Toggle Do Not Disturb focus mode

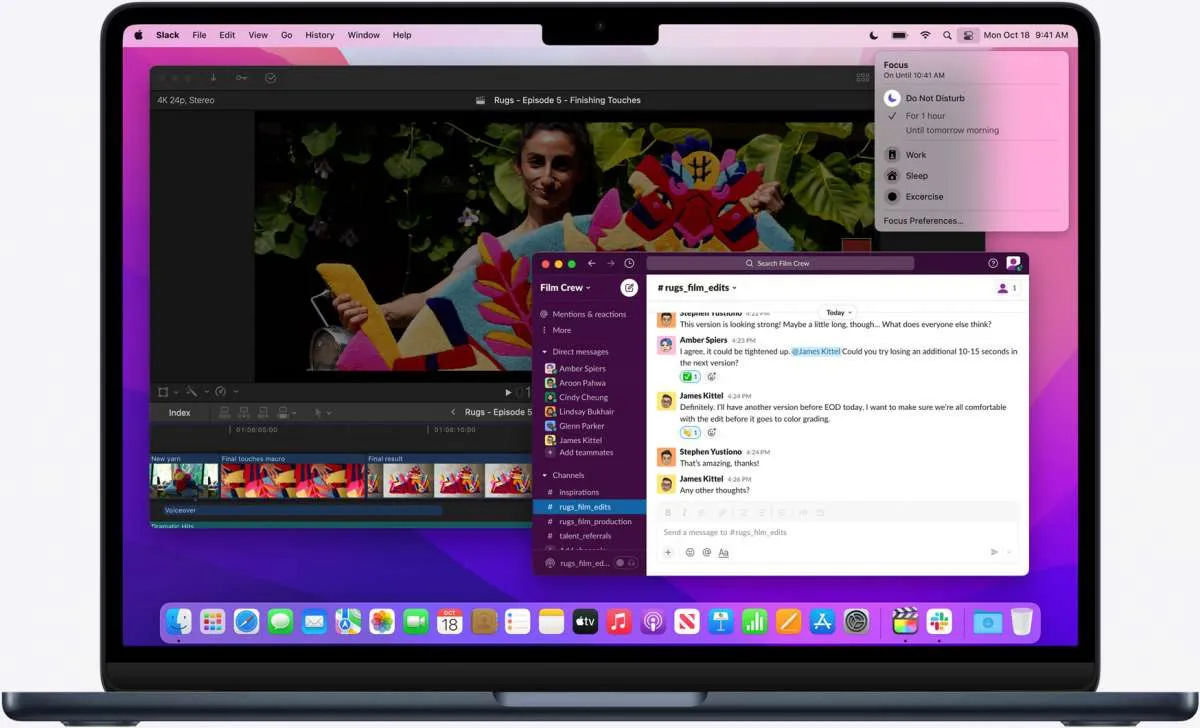point(892,98)
